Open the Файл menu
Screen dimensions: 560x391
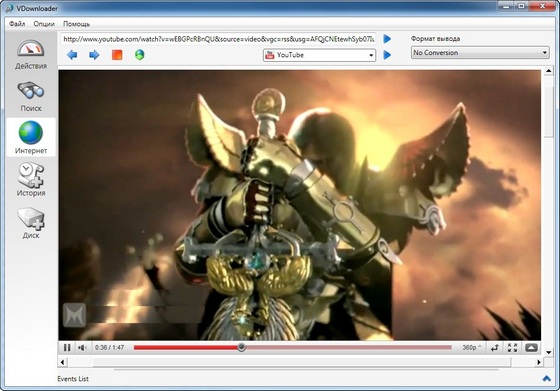coord(17,24)
